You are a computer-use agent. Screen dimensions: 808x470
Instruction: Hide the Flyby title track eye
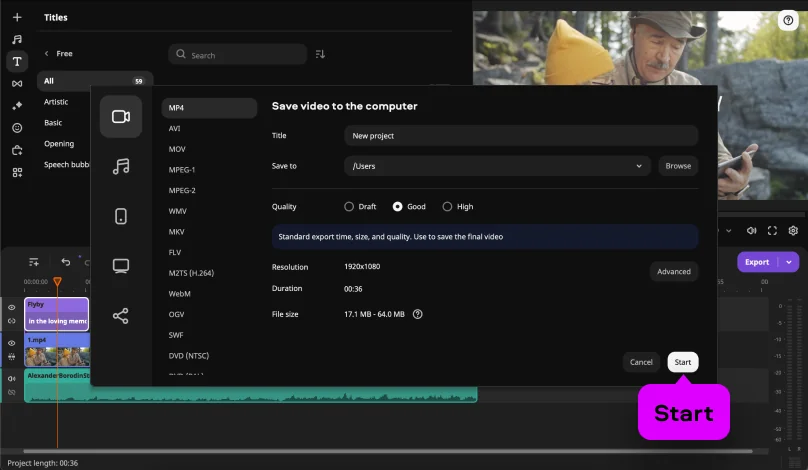[11, 307]
